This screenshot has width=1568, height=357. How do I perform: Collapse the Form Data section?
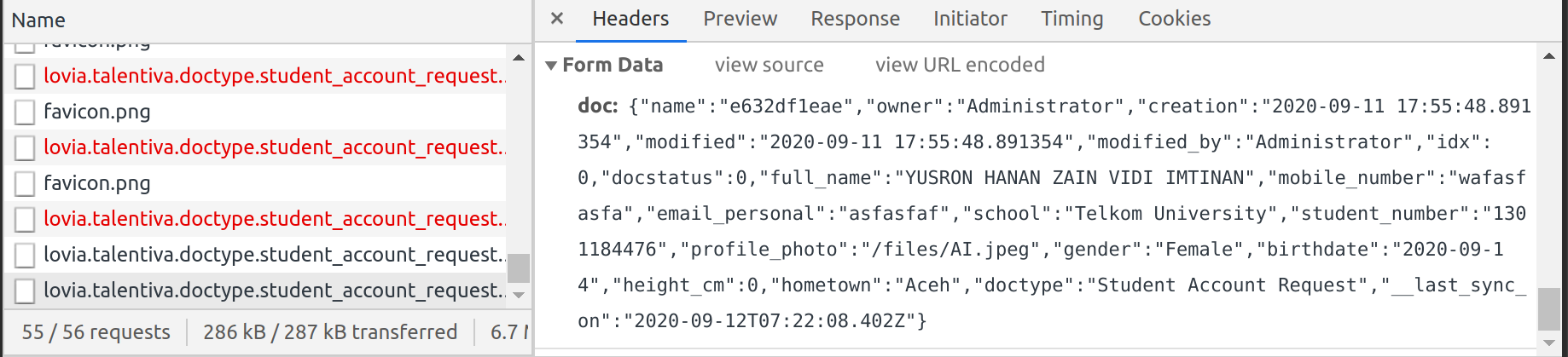[551, 66]
